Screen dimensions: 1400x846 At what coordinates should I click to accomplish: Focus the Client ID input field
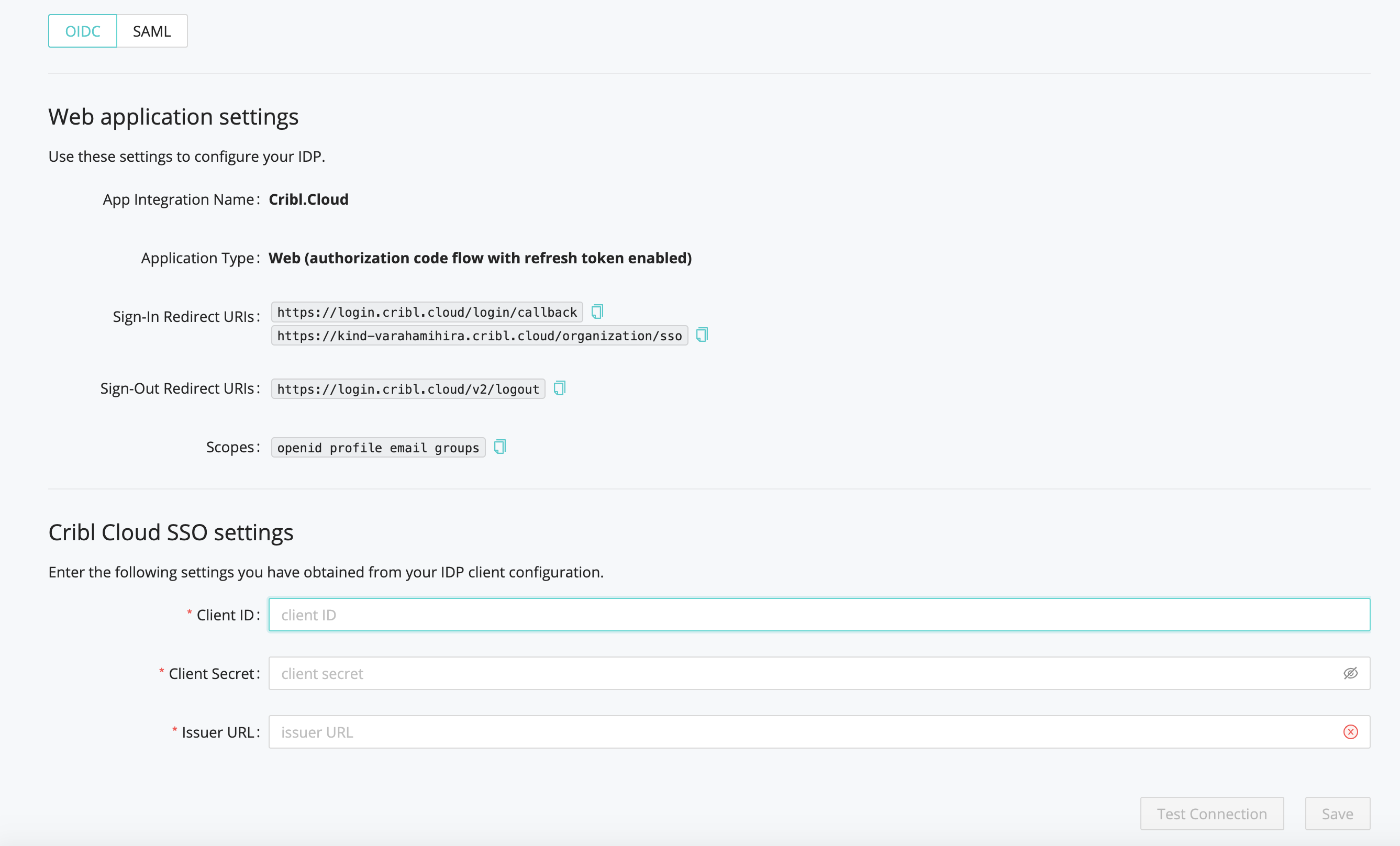point(819,615)
